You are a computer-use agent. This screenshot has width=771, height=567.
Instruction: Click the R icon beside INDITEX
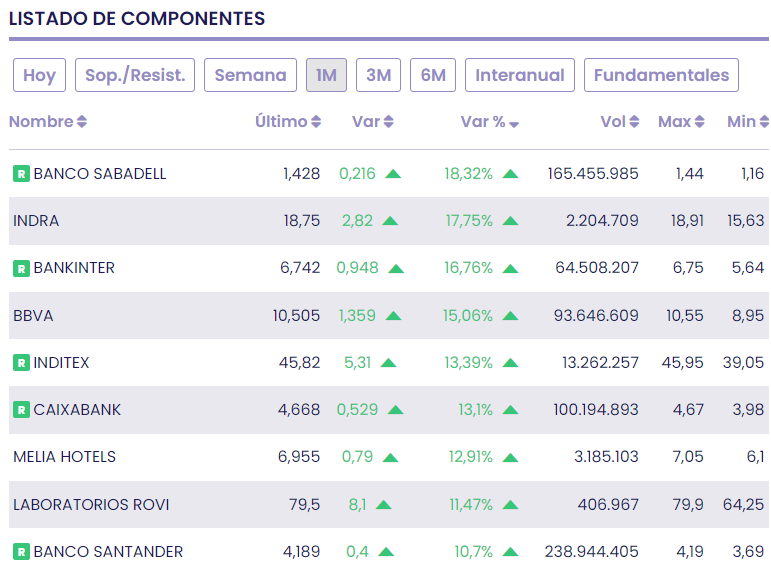21,363
